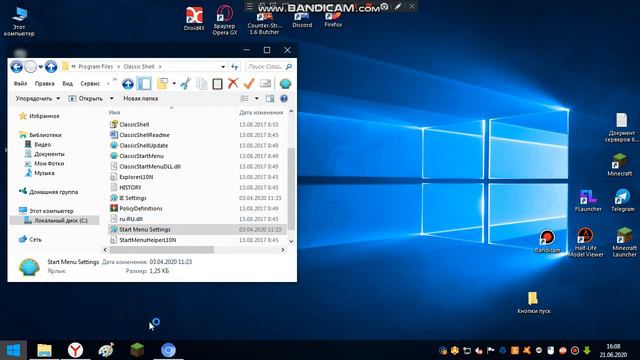Image resolution: width=640 pixels, height=360 pixels.
Task: Click the Открыть command button
Action: click(x=86, y=98)
